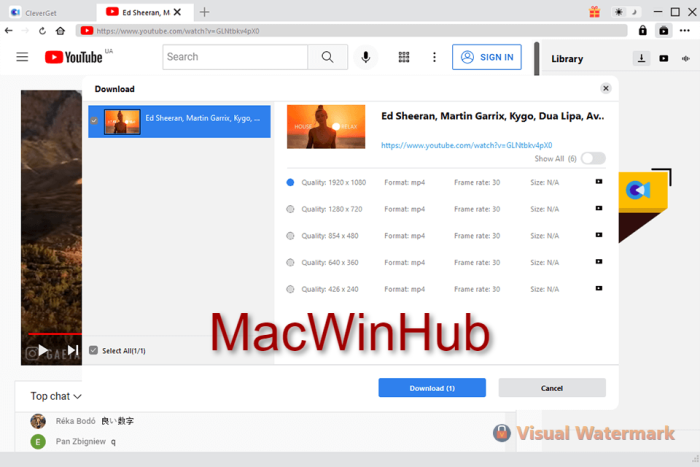Screen dimensions: 700x467
Task: Select 426 x 240 quality radio button
Action: 290,289
